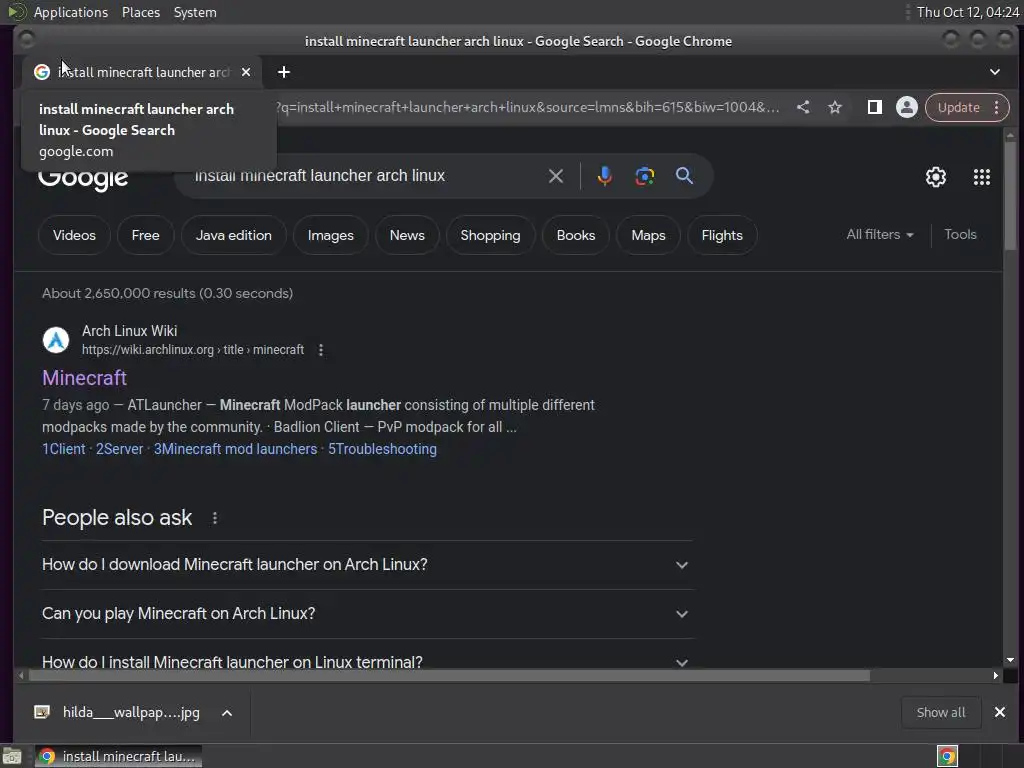The image size is (1024, 768).
Task: Expand 'Can you play Minecraft on Arch Linux?'
Action: pyautogui.click(x=366, y=614)
